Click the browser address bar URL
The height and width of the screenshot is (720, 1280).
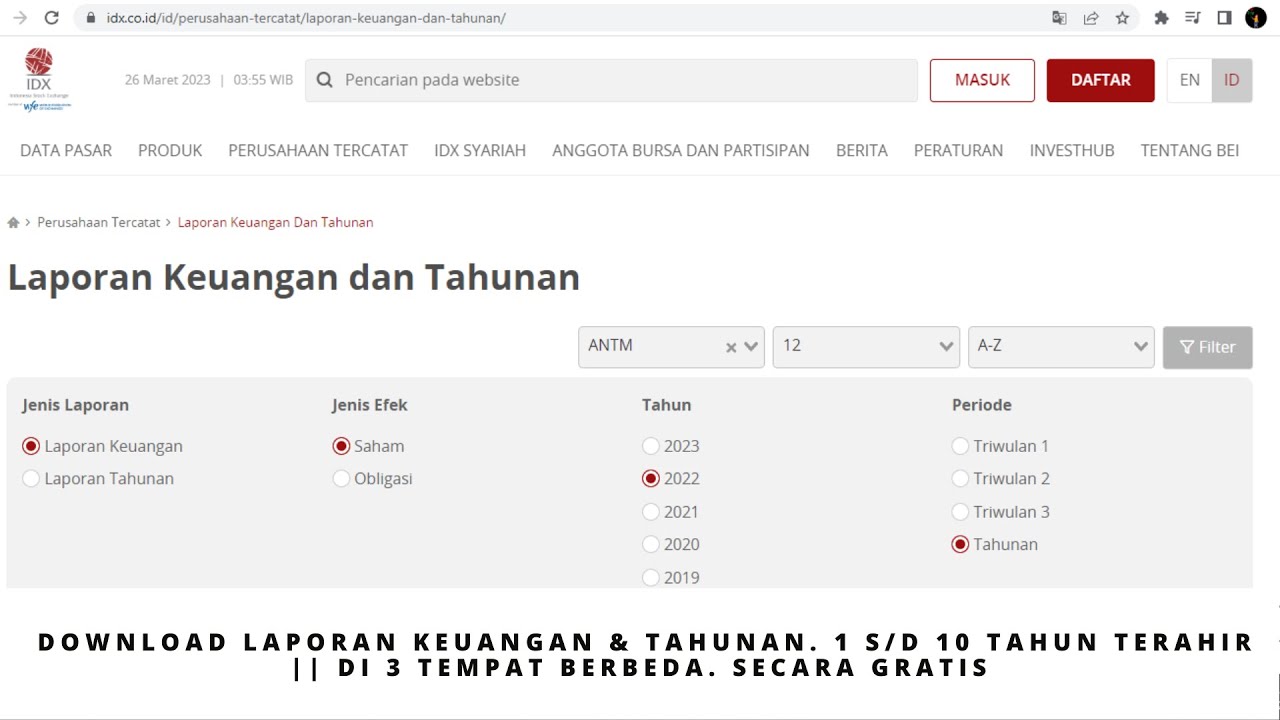click(x=306, y=18)
